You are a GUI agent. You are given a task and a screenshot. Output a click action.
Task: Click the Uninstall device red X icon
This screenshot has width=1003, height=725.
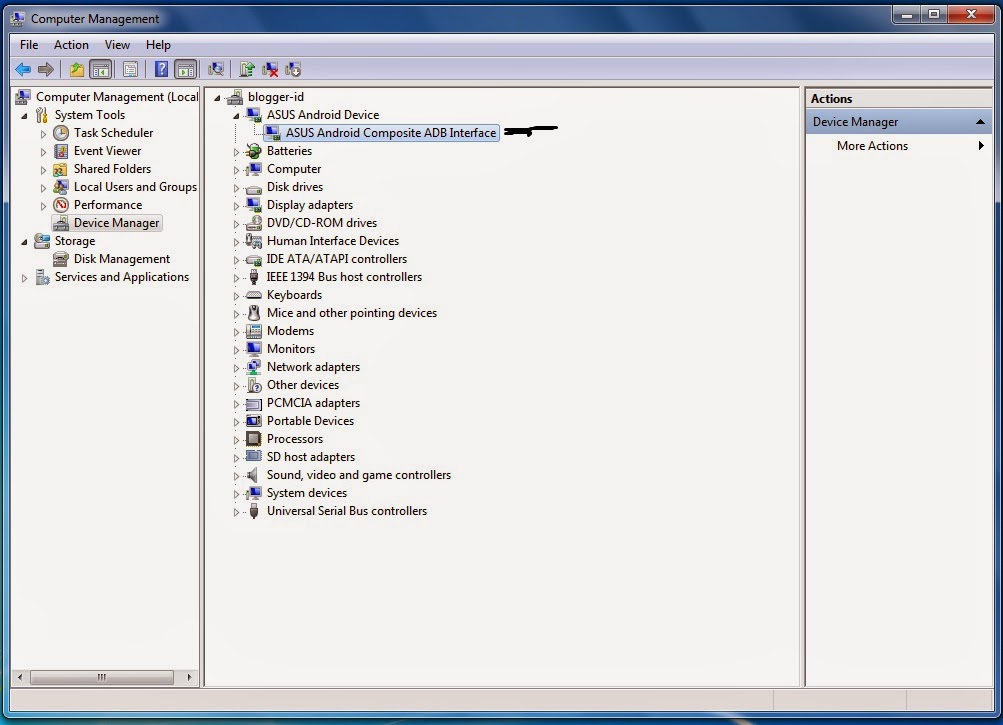tap(270, 69)
